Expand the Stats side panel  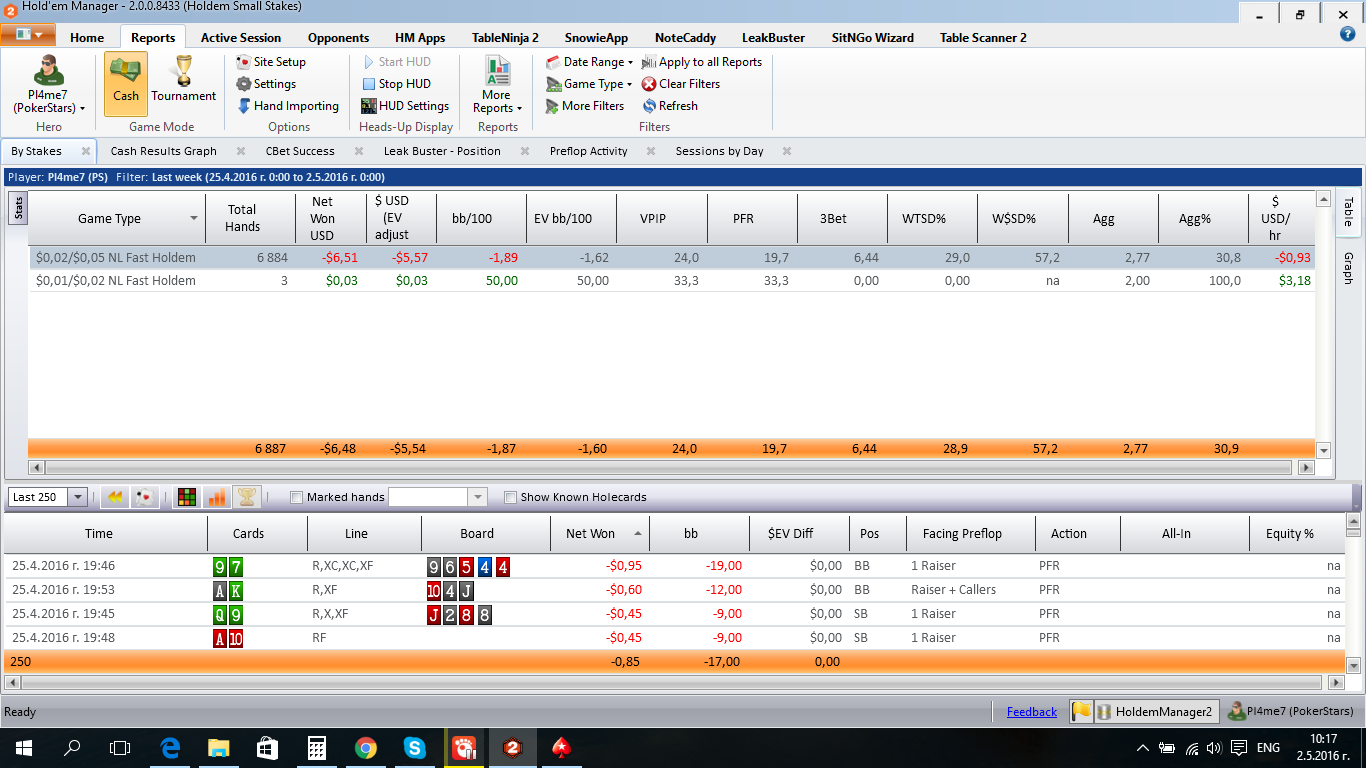point(18,208)
